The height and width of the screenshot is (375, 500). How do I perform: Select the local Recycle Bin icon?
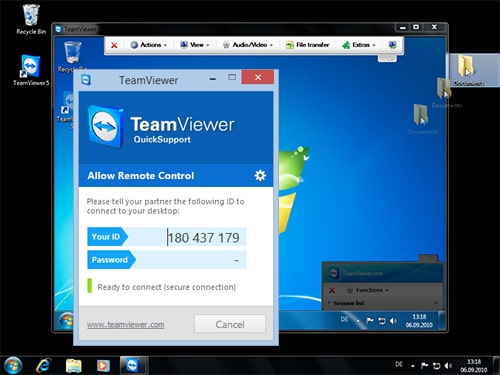(31, 19)
